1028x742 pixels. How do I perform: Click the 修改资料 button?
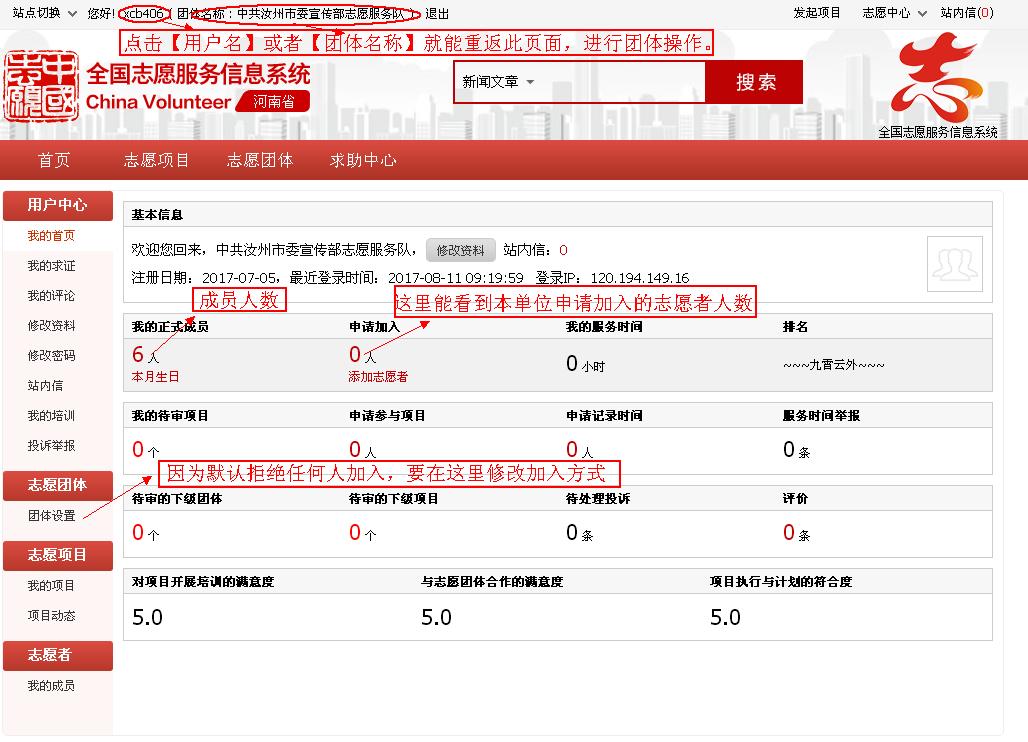pos(460,250)
